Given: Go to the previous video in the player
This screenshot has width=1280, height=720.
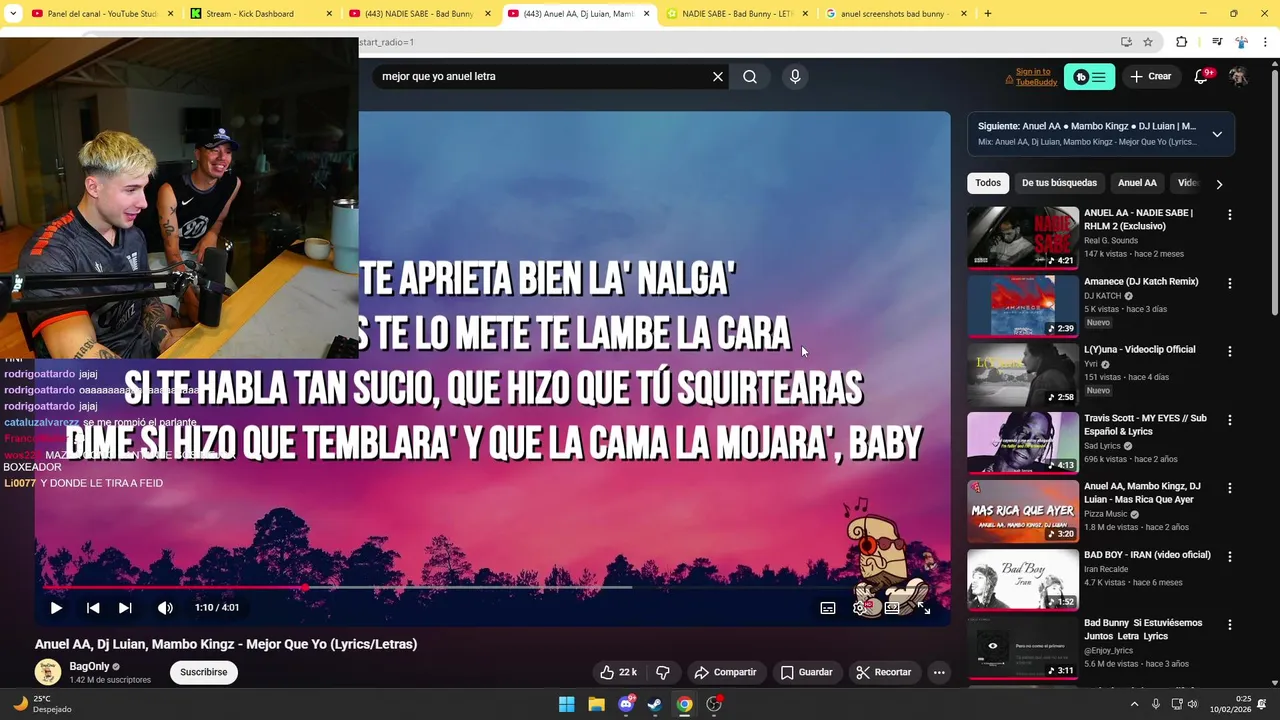Looking at the screenshot, I should pyautogui.click(x=93, y=608).
